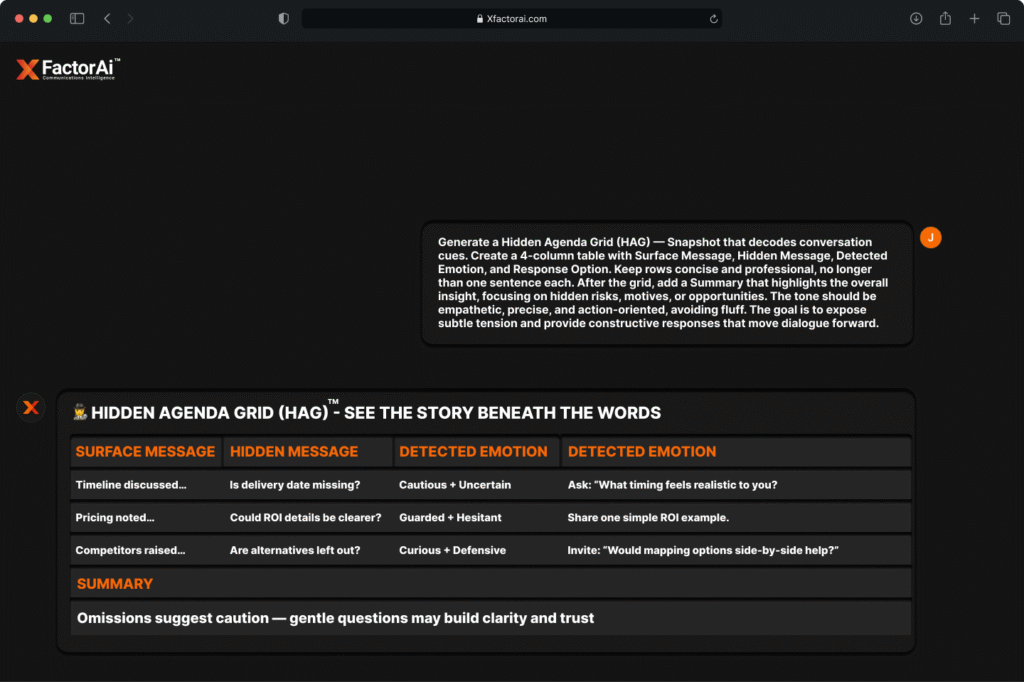Click the orange J user avatar
The image size is (1024, 682).
point(930,237)
